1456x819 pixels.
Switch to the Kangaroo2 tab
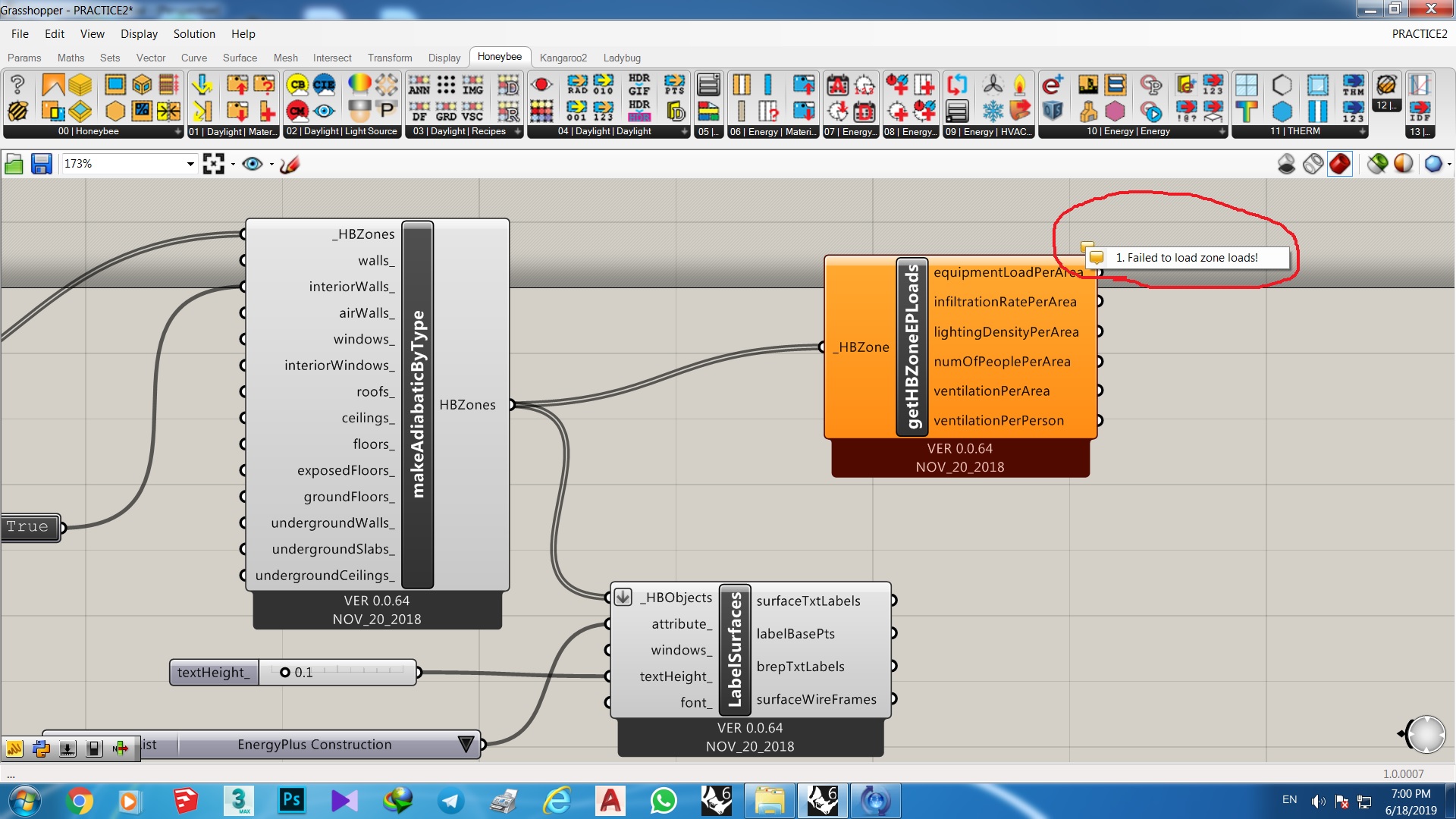click(563, 58)
